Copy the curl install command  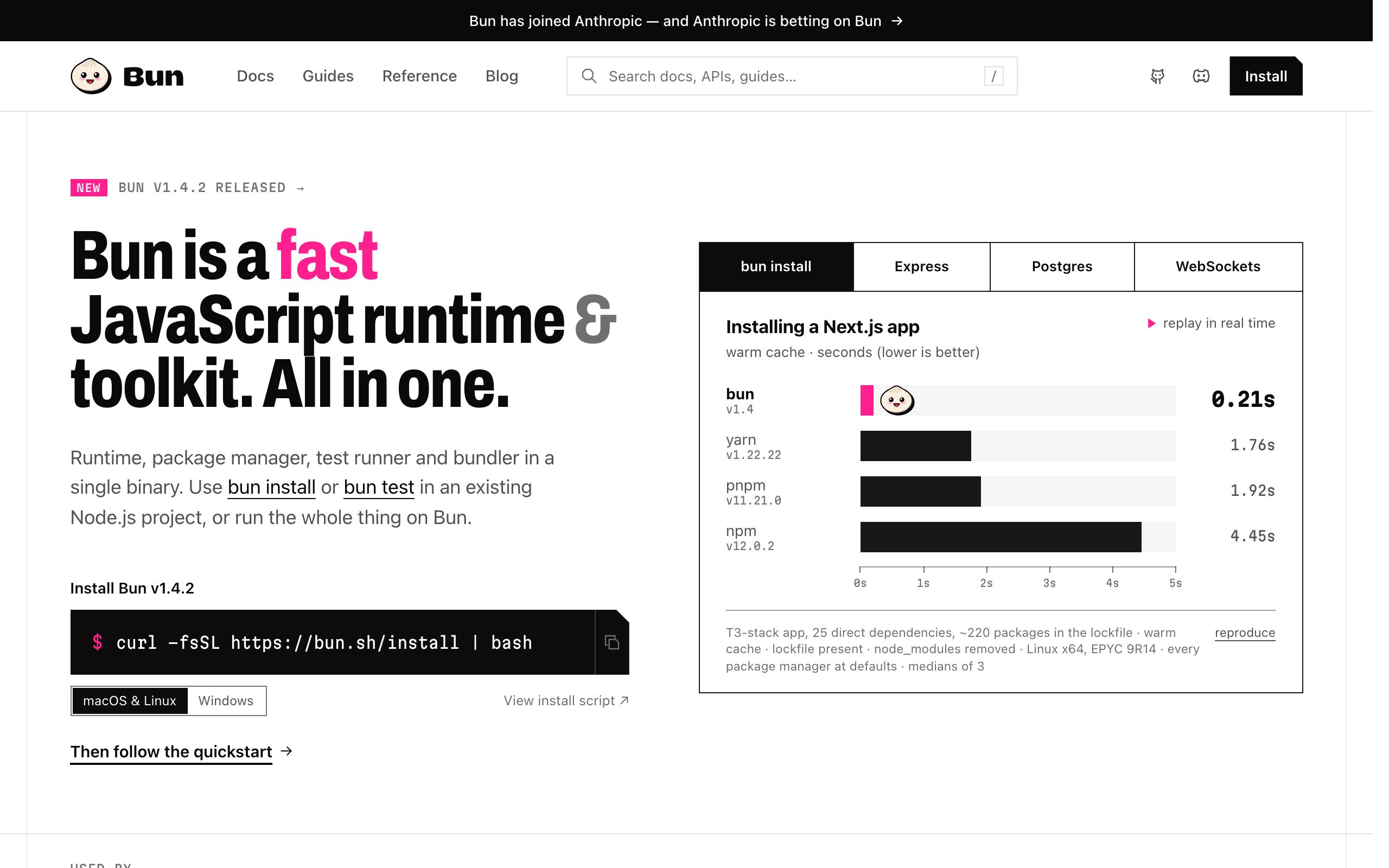pos(612,642)
